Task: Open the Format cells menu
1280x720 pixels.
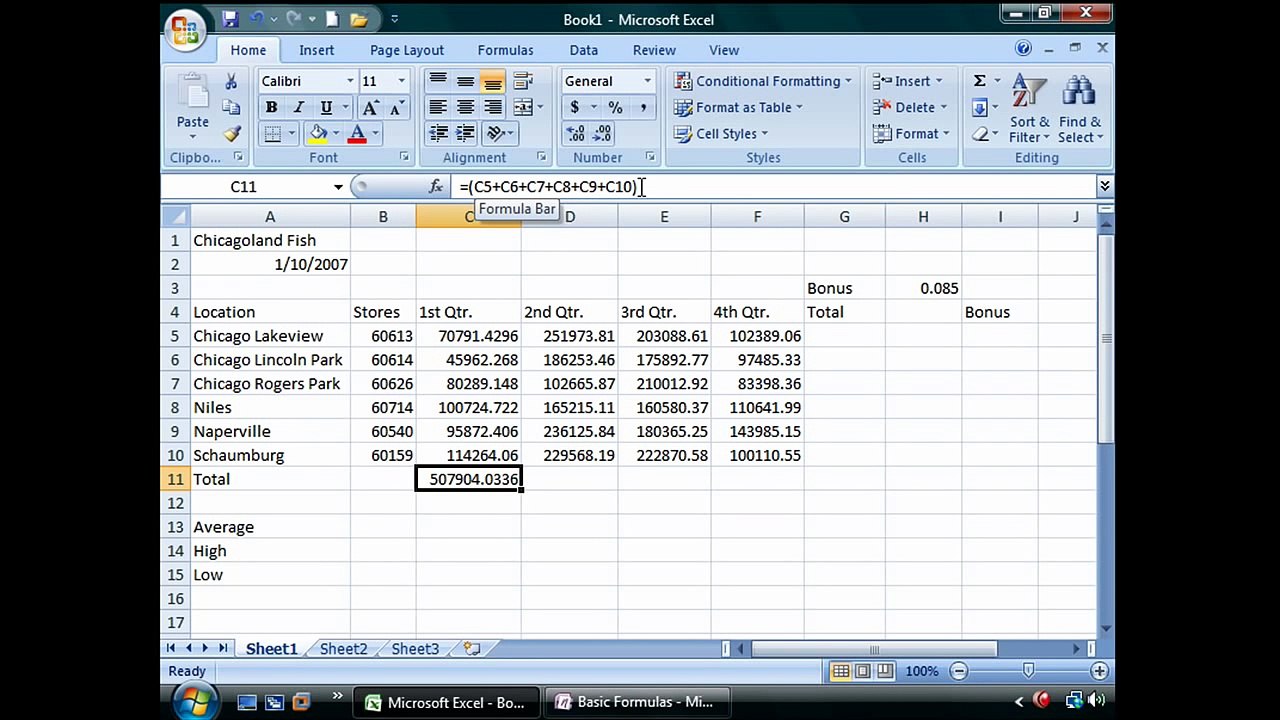Action: (912, 134)
